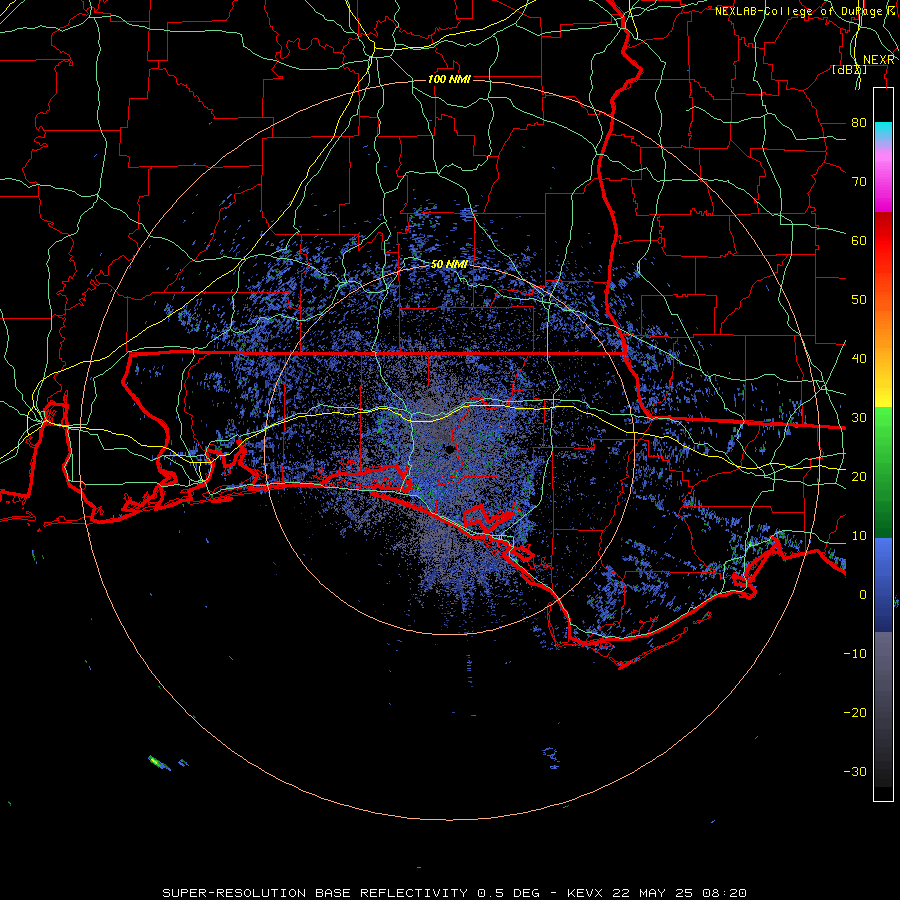Click the KEVX 22 MAY 25 08:20 timestamp

(656, 893)
